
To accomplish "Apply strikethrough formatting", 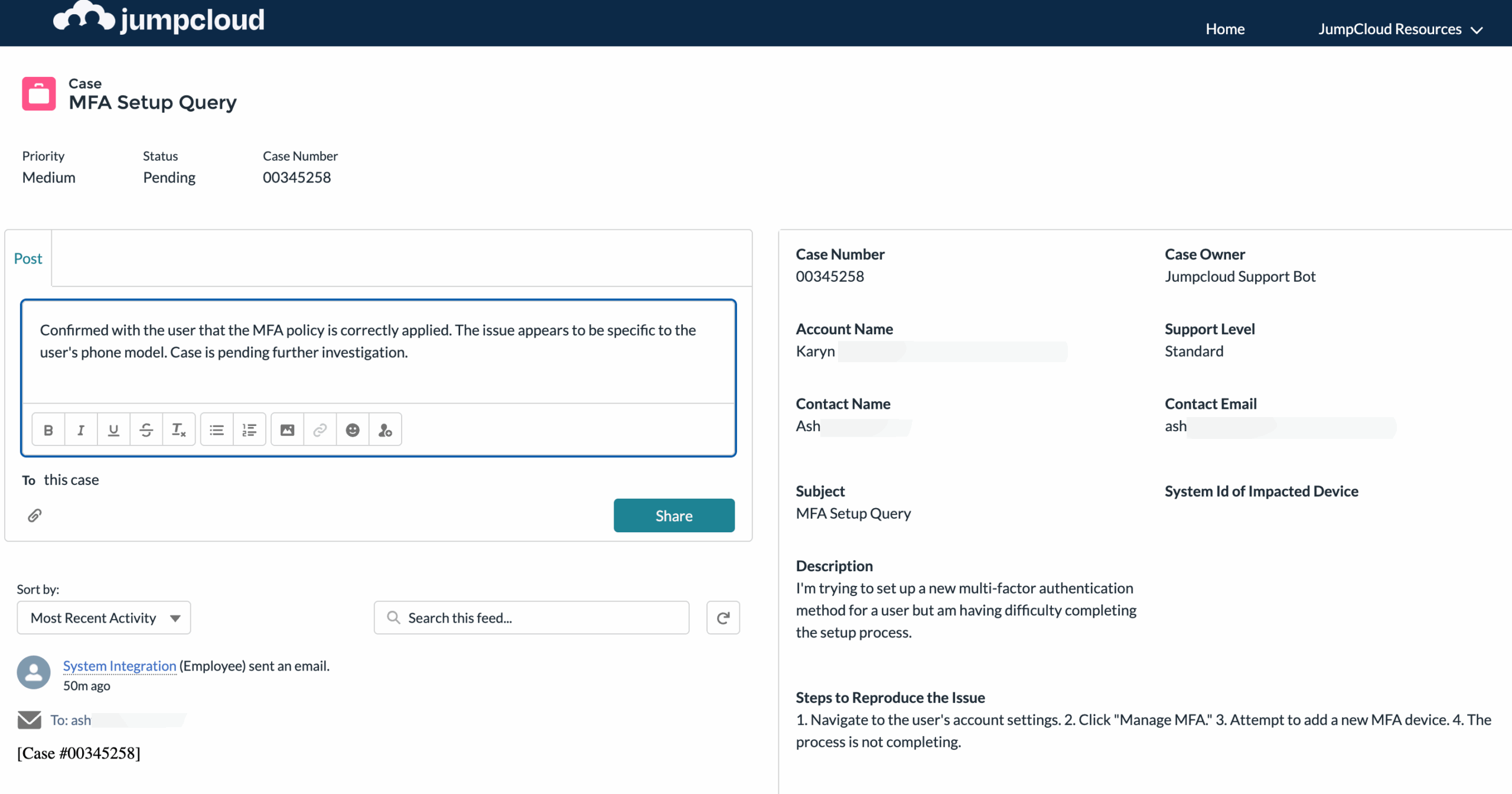I will (146, 429).
